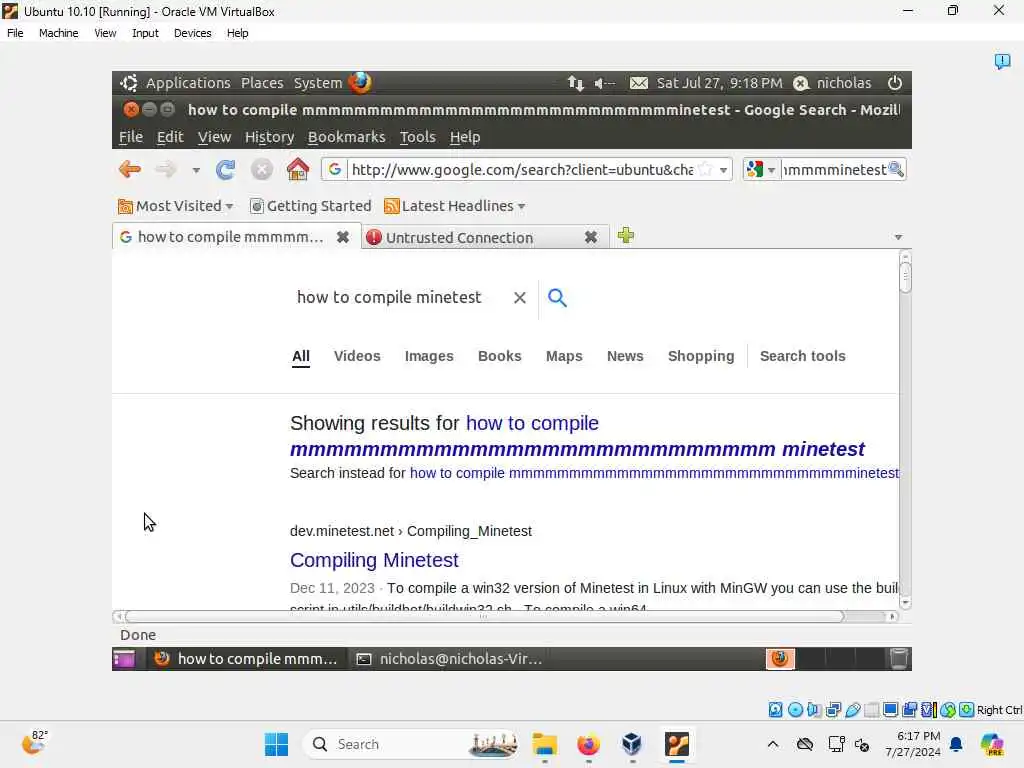Open the Ubuntu Applications menu
This screenshot has width=1024, height=768.
point(188,83)
